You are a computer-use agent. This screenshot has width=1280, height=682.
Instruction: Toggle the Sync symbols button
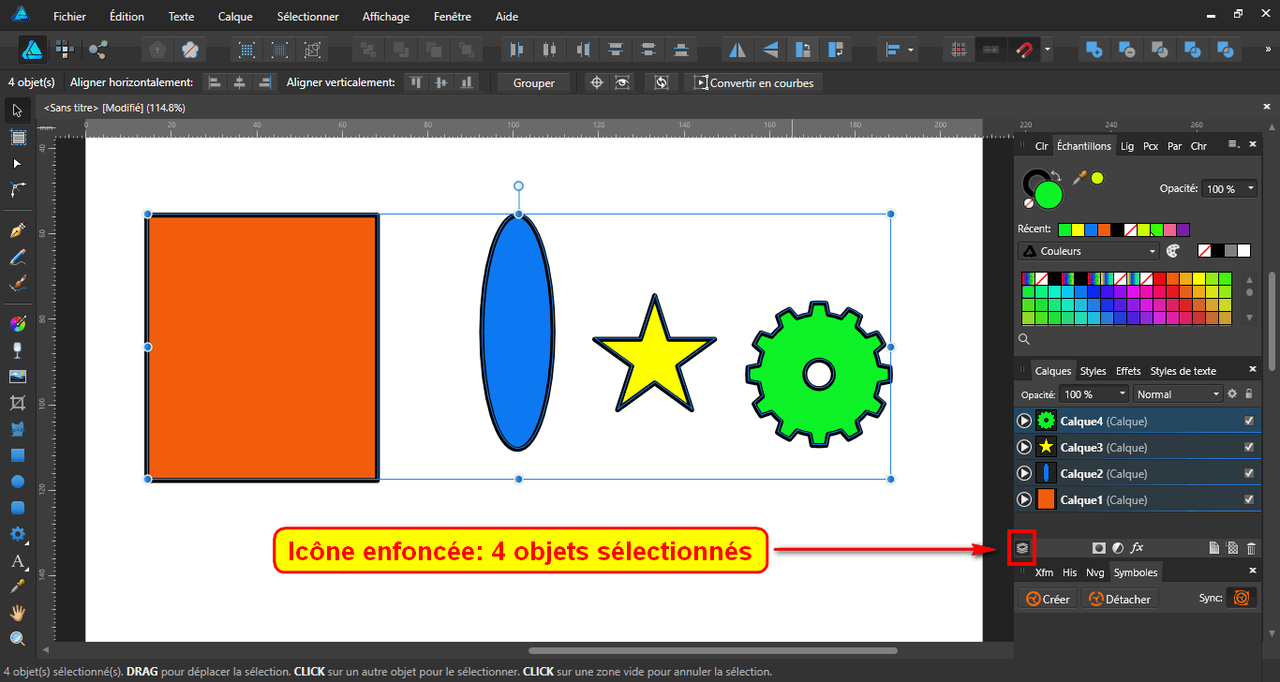click(x=1241, y=598)
